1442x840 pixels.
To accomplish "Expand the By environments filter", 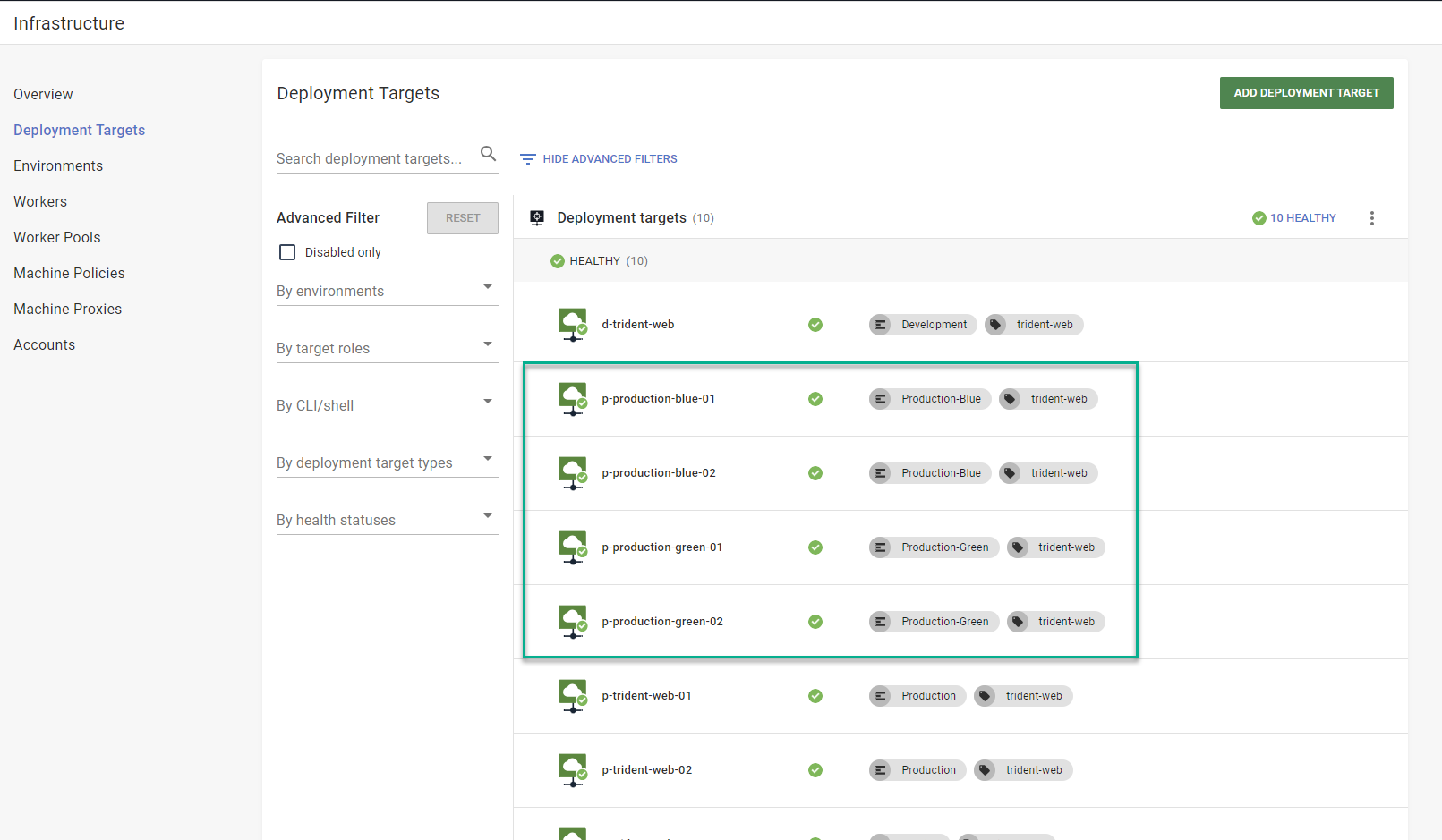I will [488, 287].
